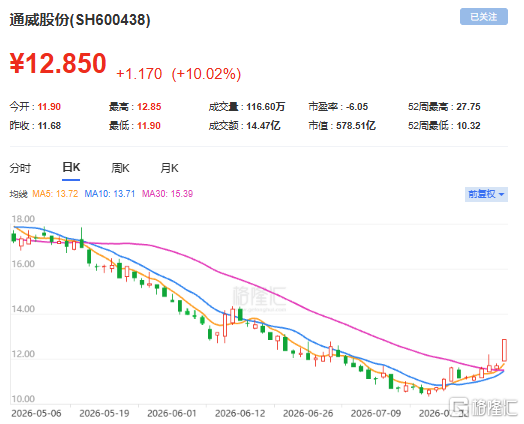524x424 pixels.
Task: Click the 52周最高 value 27.75
Action: pos(469,107)
